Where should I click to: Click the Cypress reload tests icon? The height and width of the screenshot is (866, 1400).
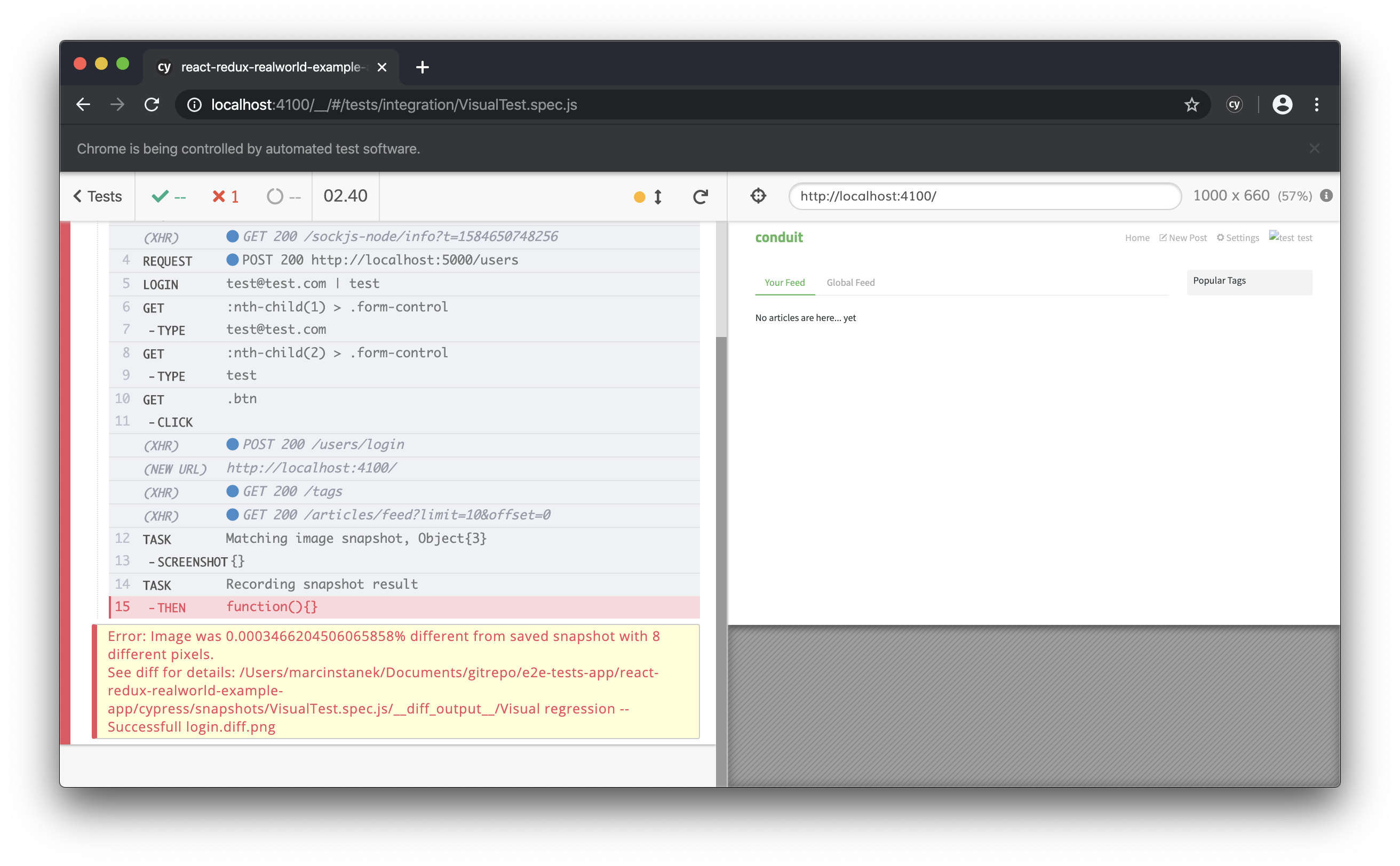pos(699,196)
